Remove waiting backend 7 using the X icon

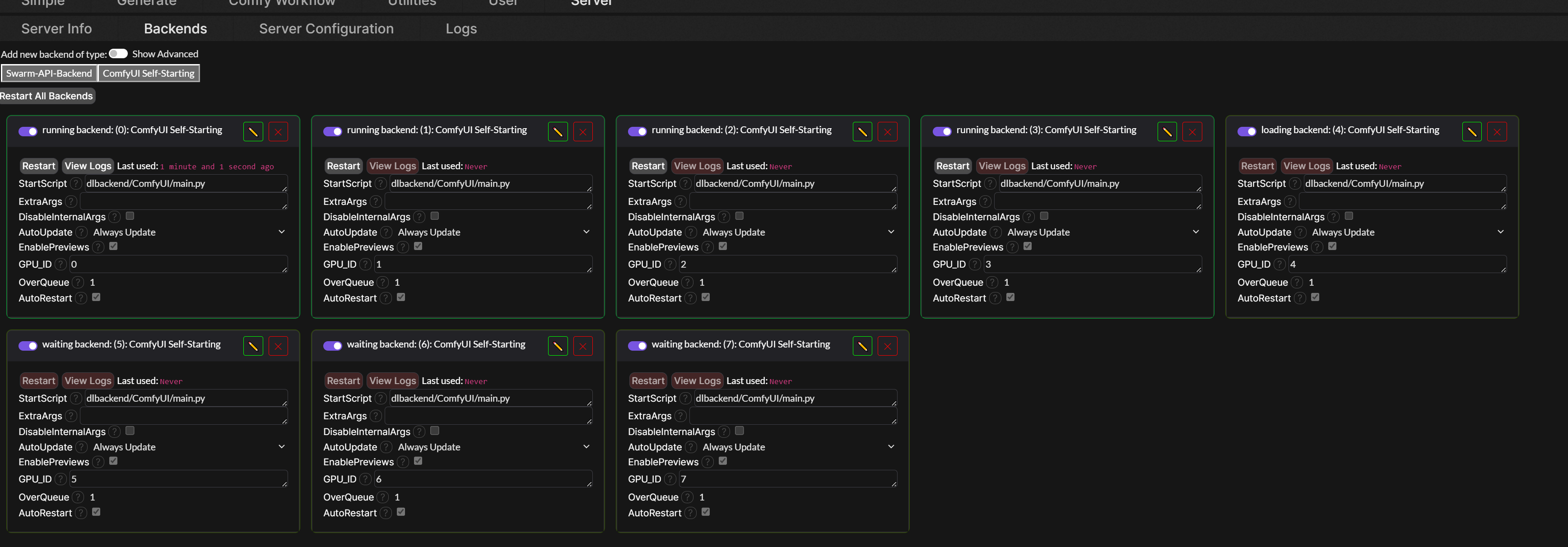click(x=888, y=346)
